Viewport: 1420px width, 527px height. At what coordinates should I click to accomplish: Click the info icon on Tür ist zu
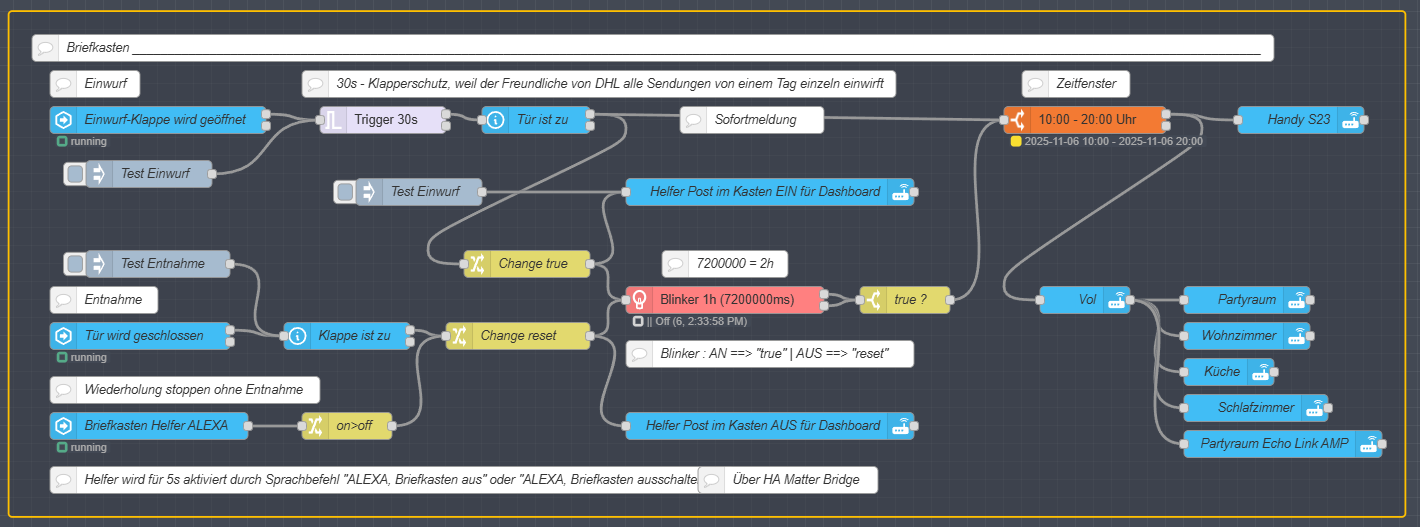click(x=495, y=120)
